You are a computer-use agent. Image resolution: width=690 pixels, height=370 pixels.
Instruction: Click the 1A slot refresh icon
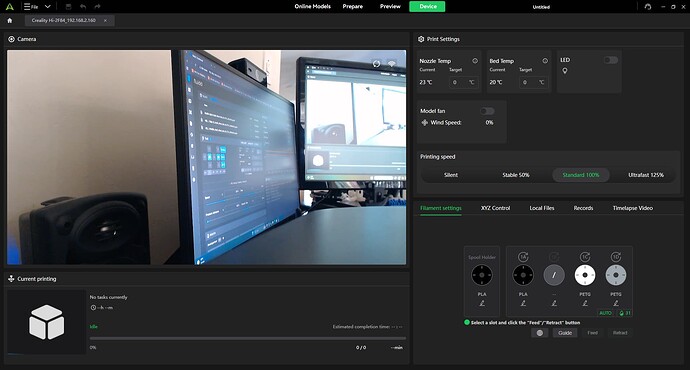523,257
